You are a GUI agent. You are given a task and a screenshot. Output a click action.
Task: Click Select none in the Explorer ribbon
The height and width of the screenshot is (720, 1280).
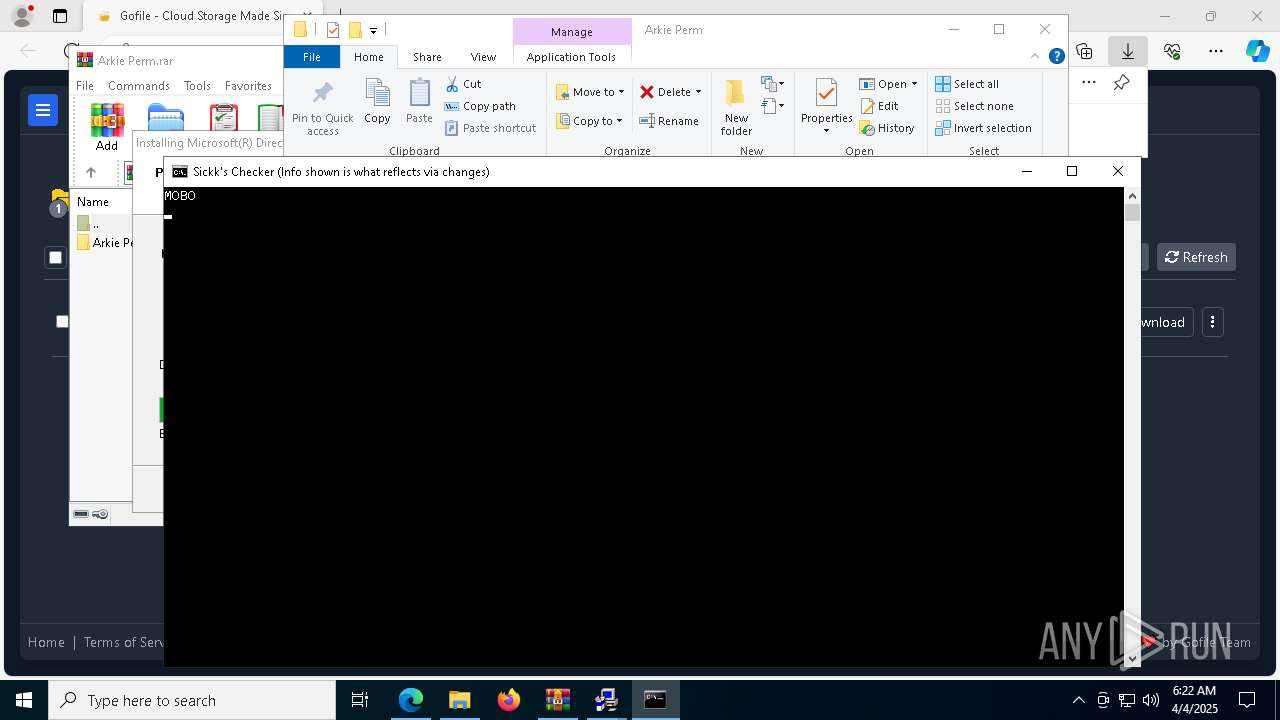[975, 106]
